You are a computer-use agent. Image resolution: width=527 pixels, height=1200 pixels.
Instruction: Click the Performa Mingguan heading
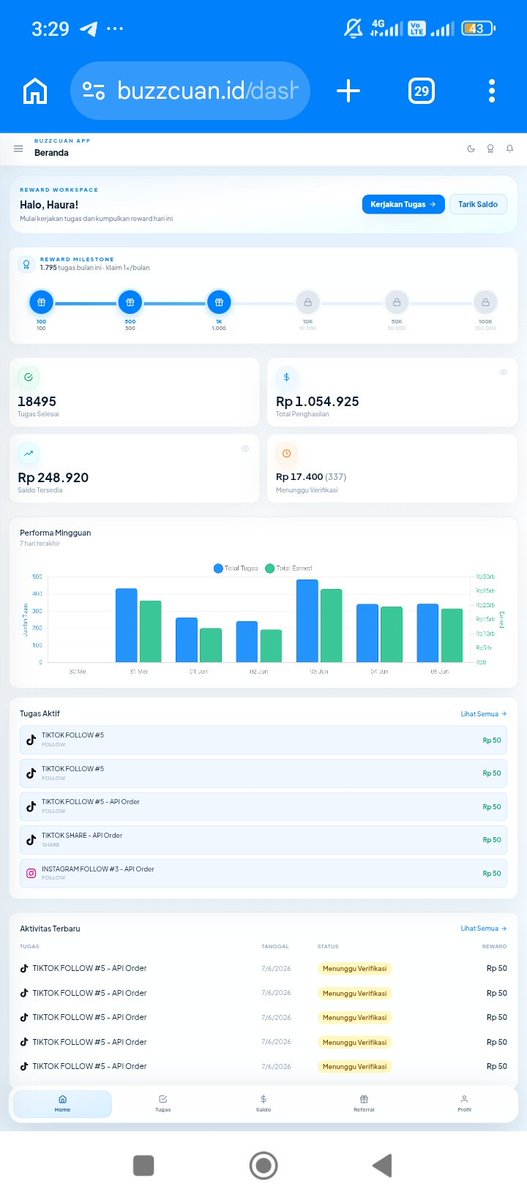click(x=55, y=533)
